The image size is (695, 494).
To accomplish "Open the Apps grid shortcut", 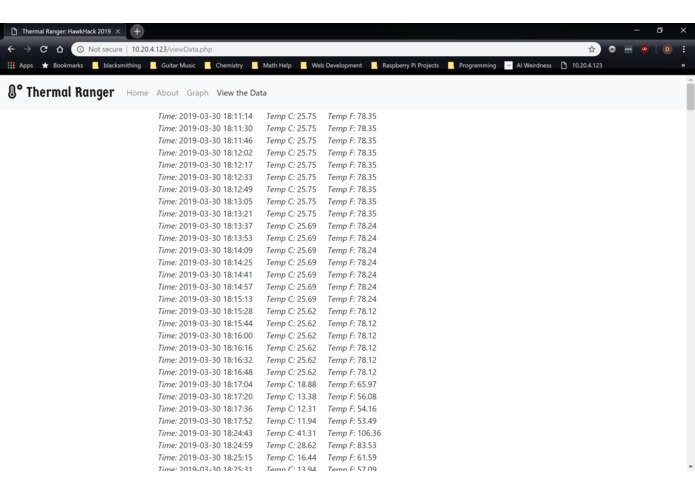I will point(20,65).
